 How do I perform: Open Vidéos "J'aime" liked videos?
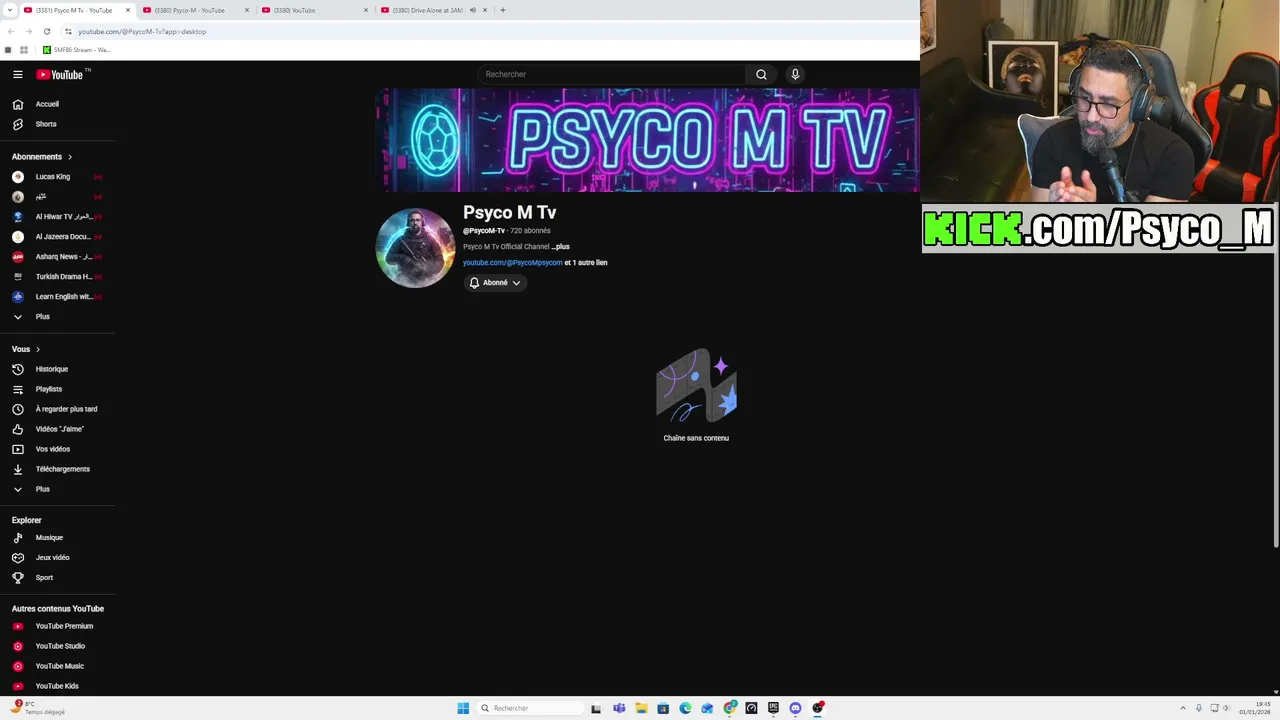click(x=58, y=429)
